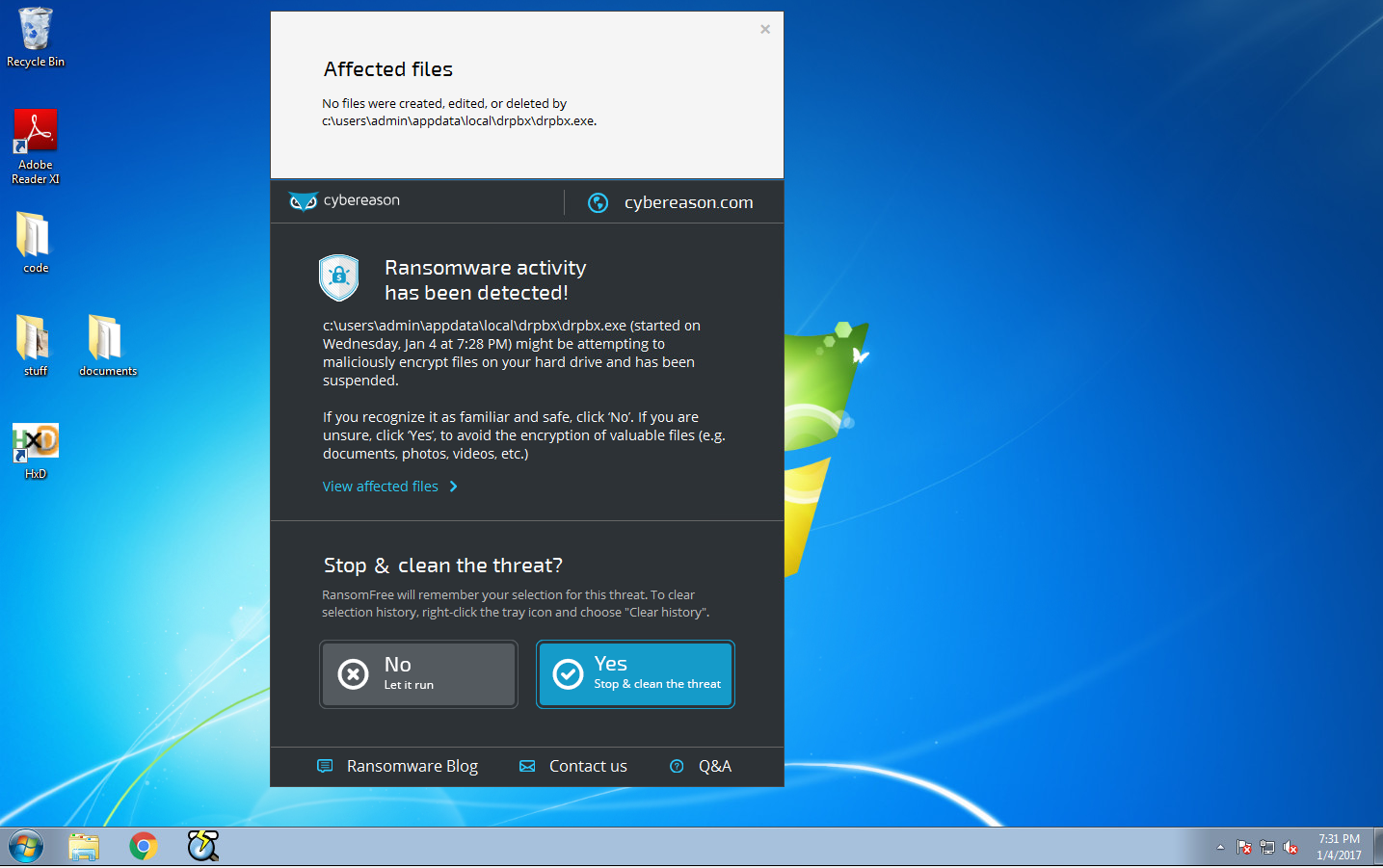The image size is (1383, 868).
Task: Launch Google Chrome from the taskbar
Action: [144, 848]
